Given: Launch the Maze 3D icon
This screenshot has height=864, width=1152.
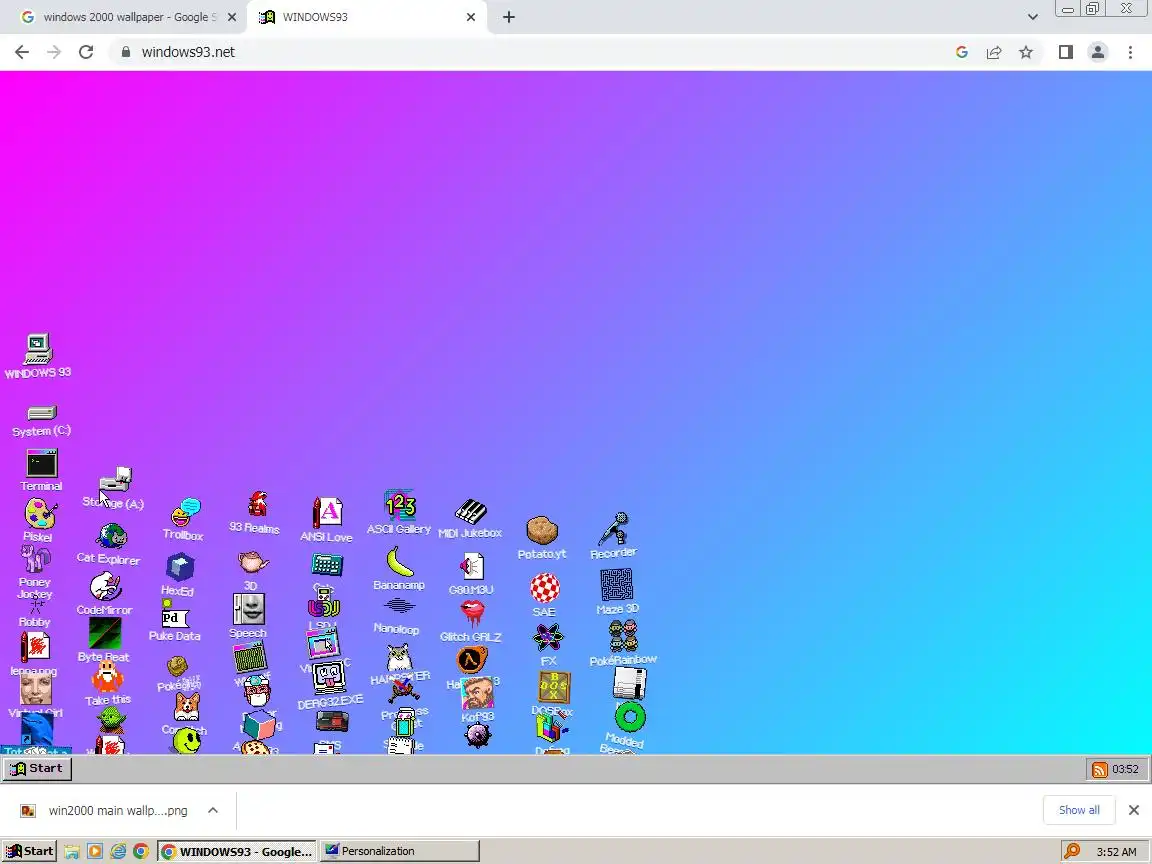Looking at the screenshot, I should click(x=616, y=585).
